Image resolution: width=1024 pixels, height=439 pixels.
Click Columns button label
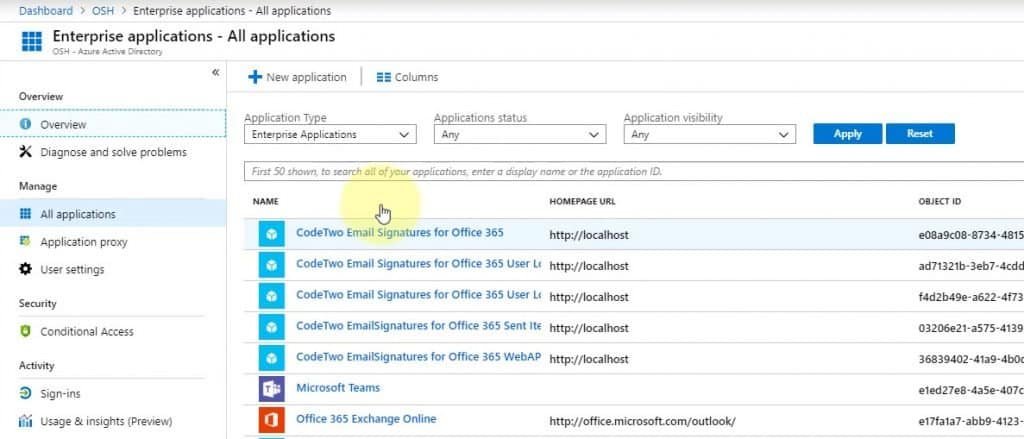417,77
